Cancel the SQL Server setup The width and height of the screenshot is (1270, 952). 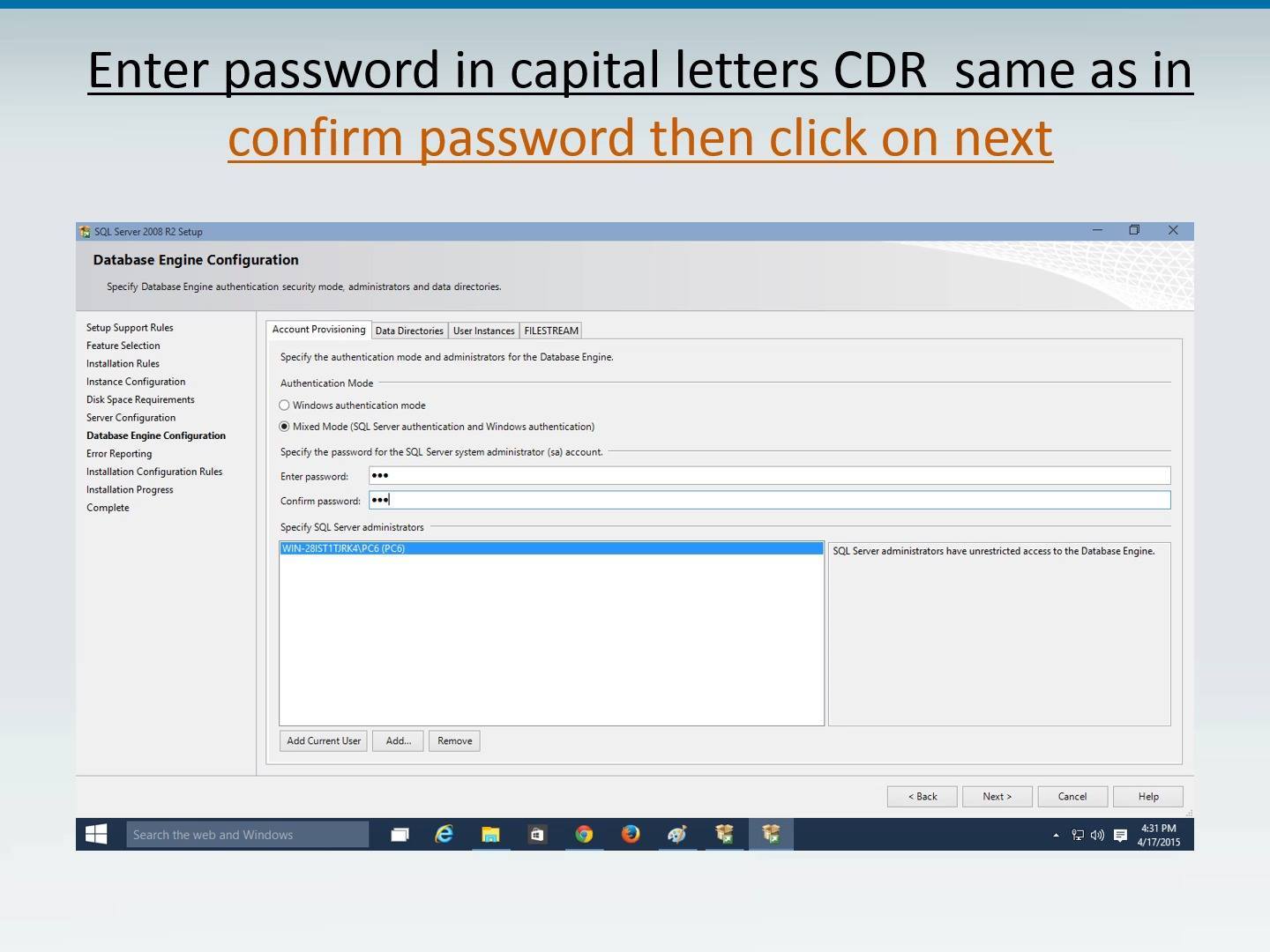coord(1072,796)
